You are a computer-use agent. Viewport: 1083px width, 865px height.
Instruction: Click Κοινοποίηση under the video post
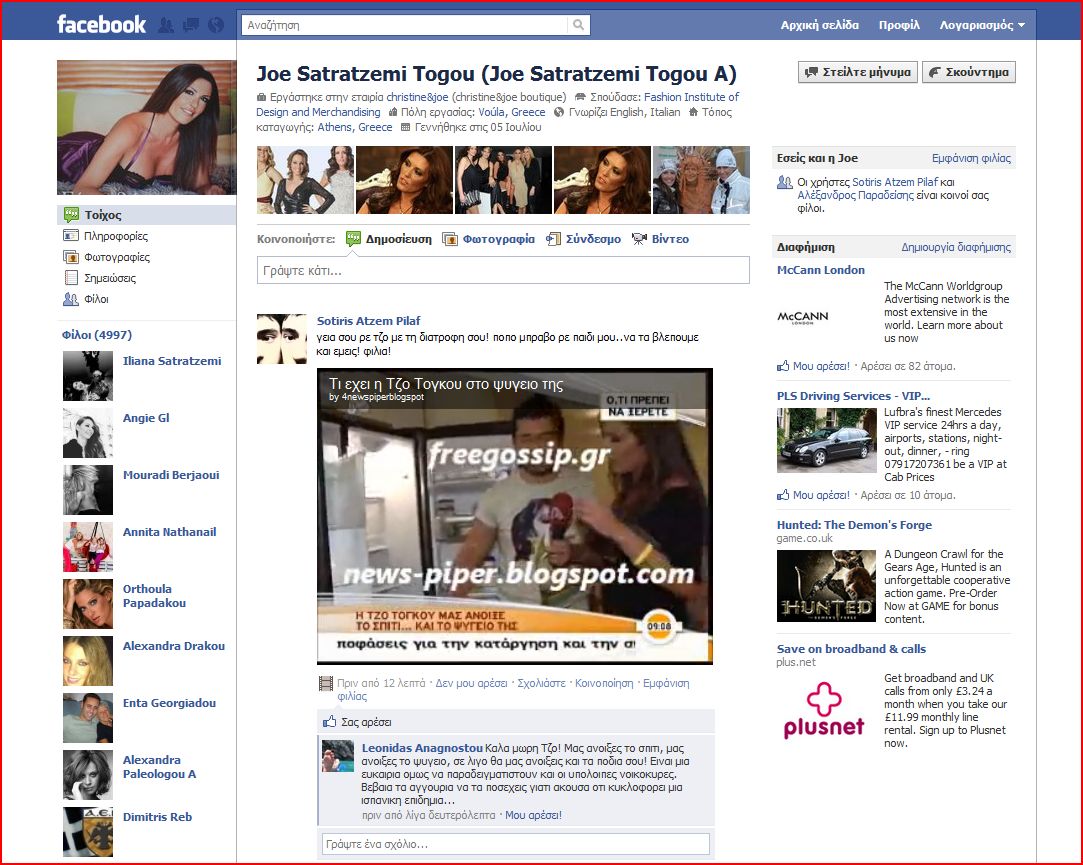tap(604, 683)
